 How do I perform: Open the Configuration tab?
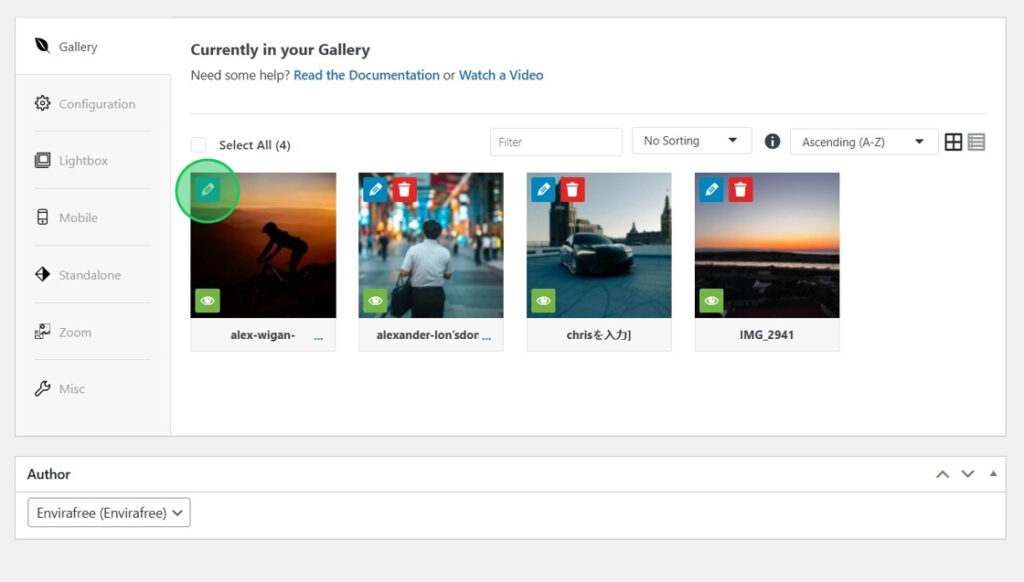point(96,104)
